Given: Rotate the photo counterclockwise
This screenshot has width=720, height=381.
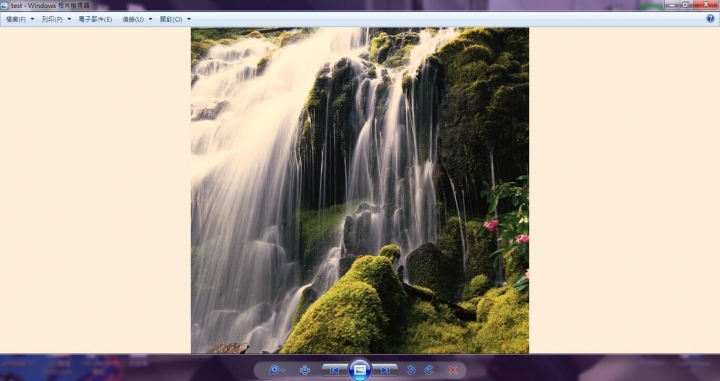Looking at the screenshot, I should [411, 370].
